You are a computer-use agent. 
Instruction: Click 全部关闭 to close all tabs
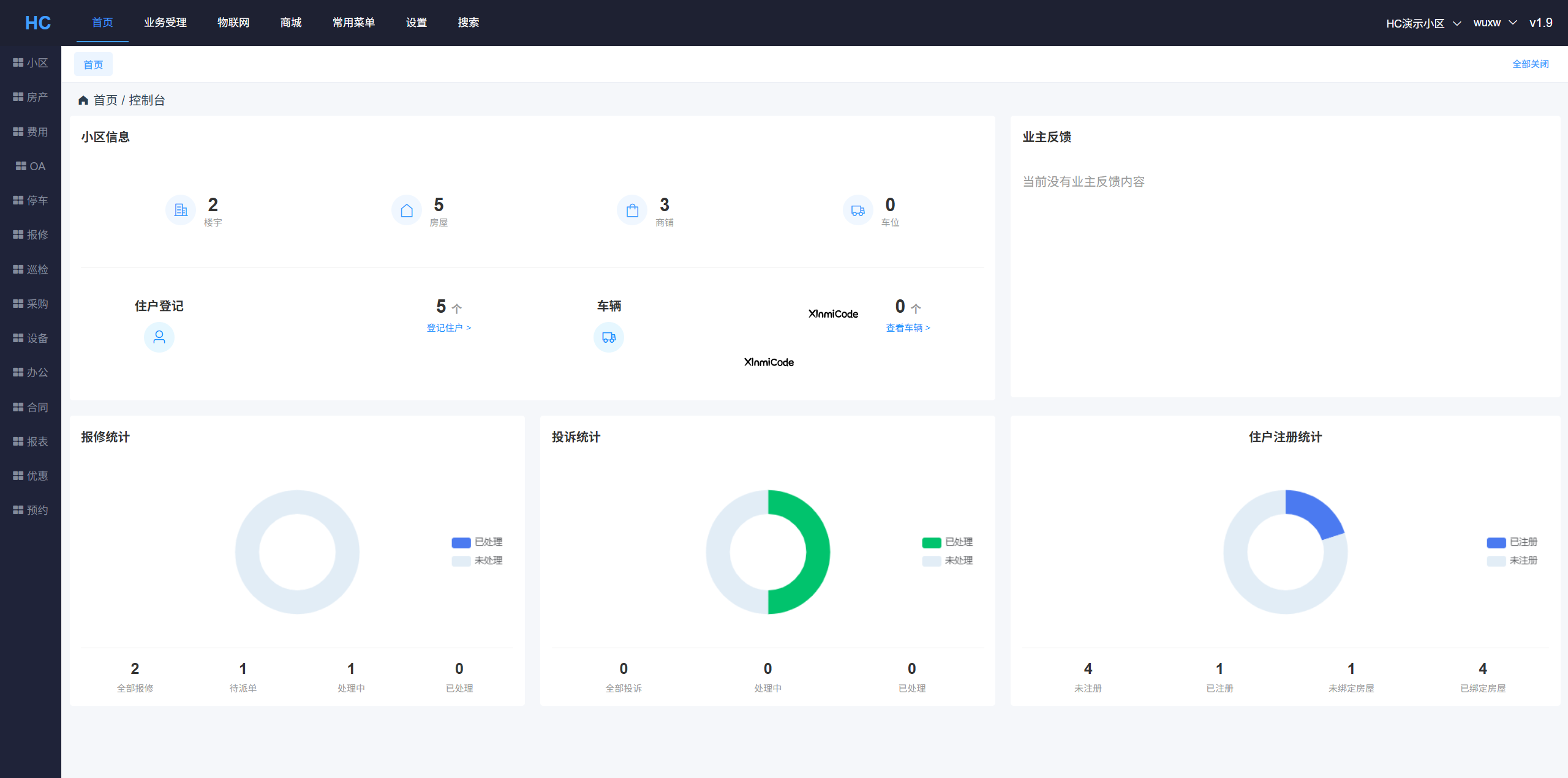[1530, 64]
